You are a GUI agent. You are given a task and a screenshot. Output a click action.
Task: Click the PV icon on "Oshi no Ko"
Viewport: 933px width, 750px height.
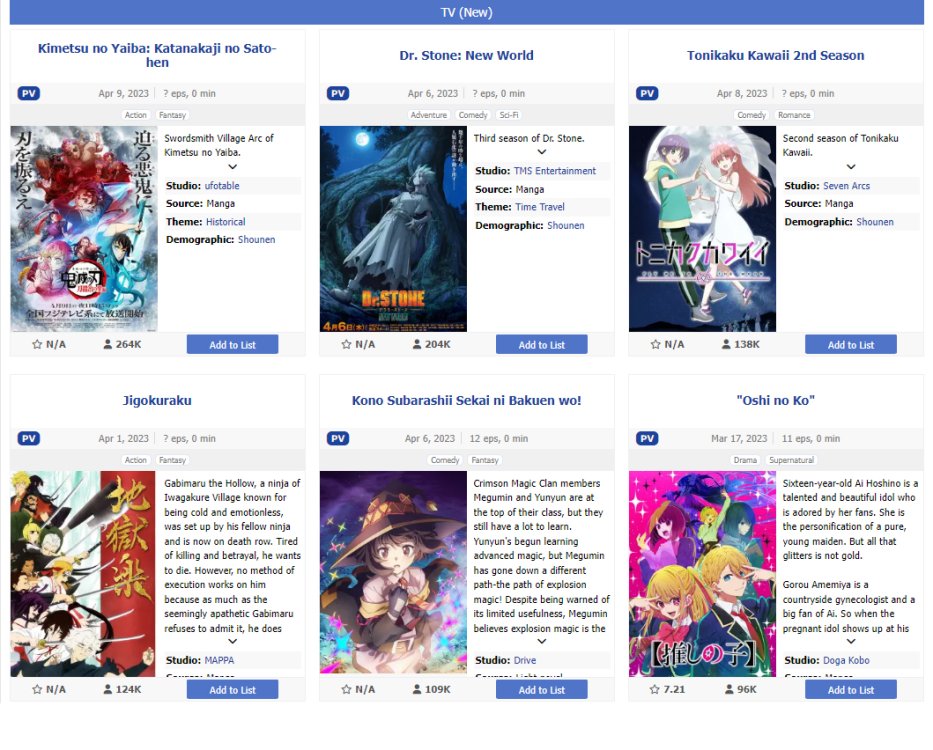[647, 439]
